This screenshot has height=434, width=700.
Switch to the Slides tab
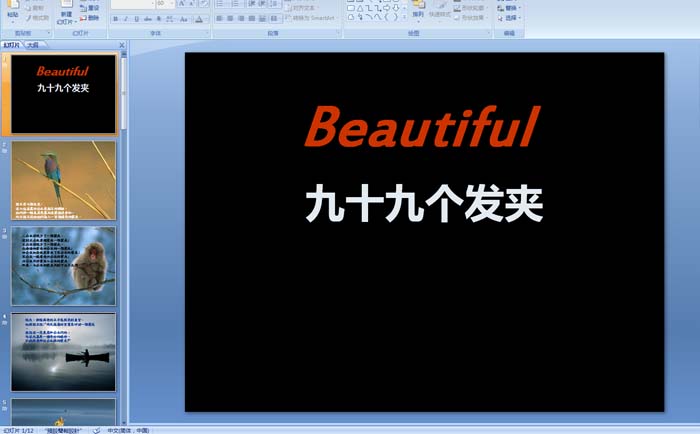point(11,45)
